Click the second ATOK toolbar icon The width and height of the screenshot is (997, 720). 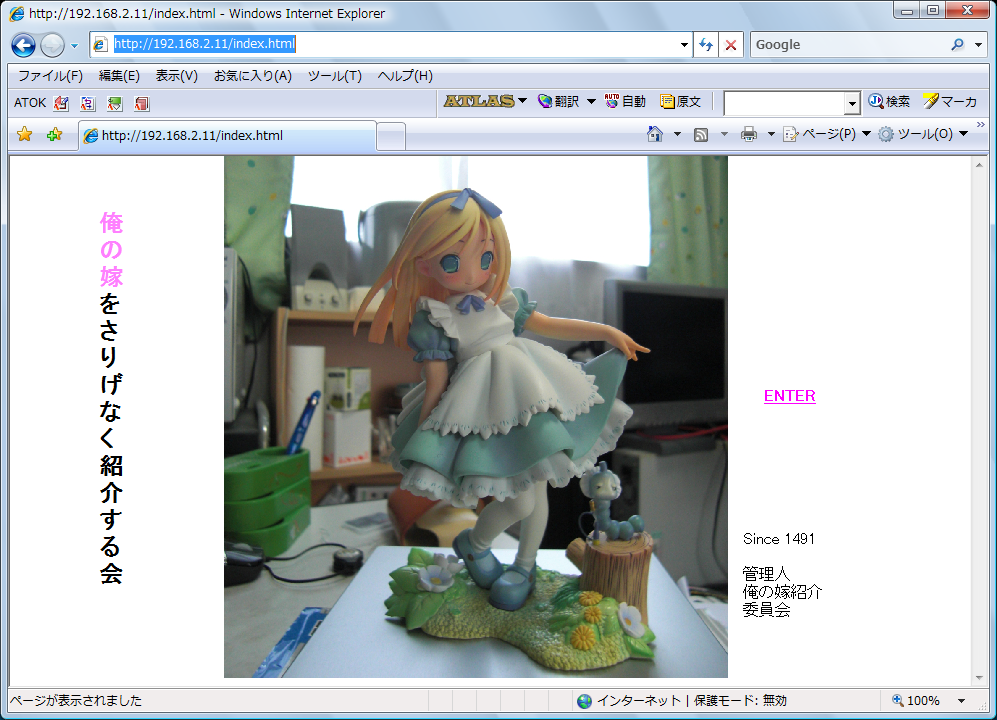pyautogui.click(x=88, y=103)
